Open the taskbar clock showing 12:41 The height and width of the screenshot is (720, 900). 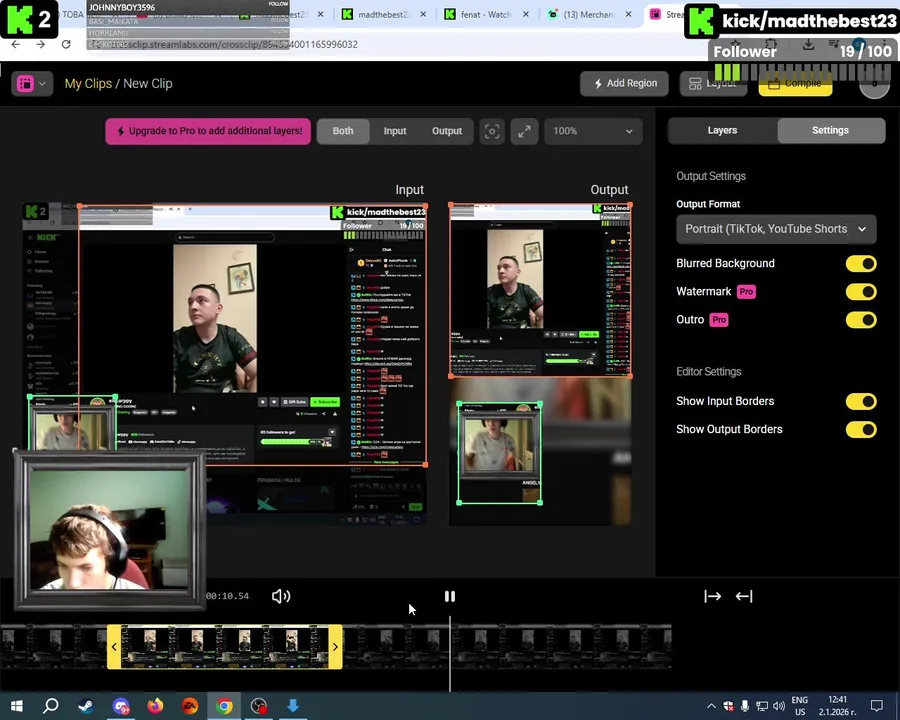click(837, 706)
